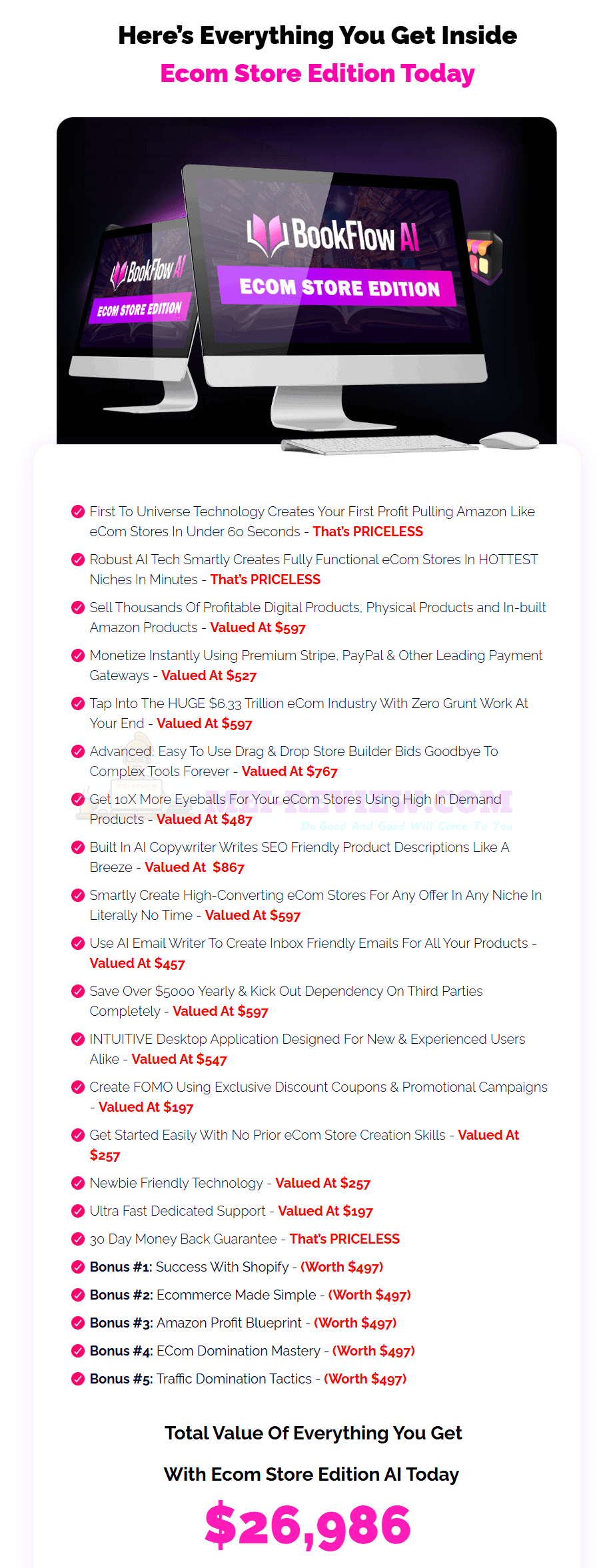Click the checkmark next to "Bonus #5"

77,1379
